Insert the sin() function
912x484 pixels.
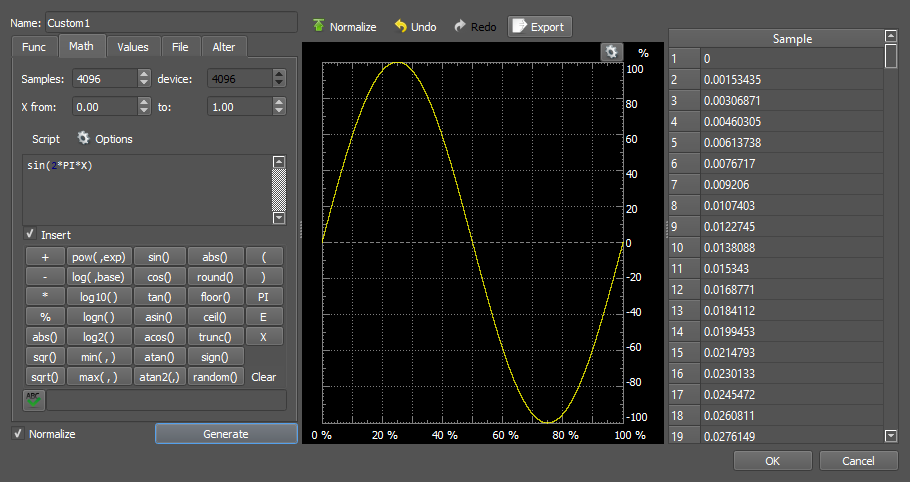(x=159, y=257)
